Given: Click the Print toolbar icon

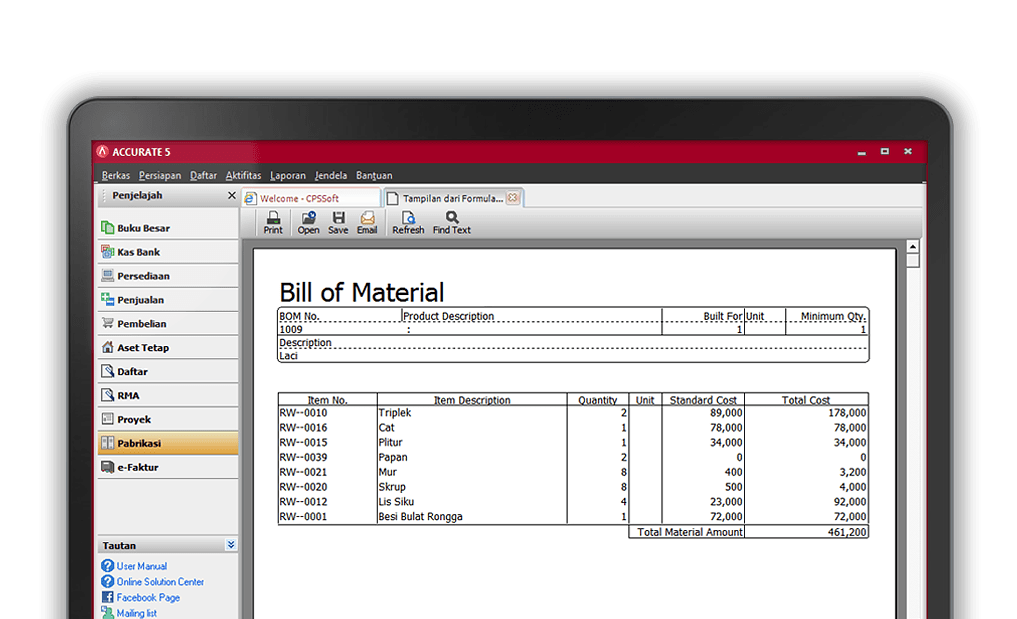Looking at the screenshot, I should click(273, 223).
